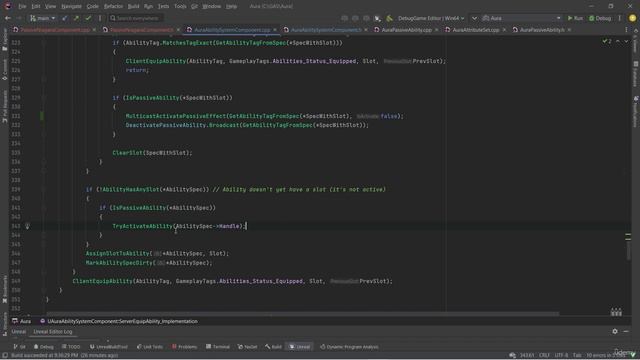
Task: Hide the Unreal tool window with minimize icon
Action: [x=626, y=331]
